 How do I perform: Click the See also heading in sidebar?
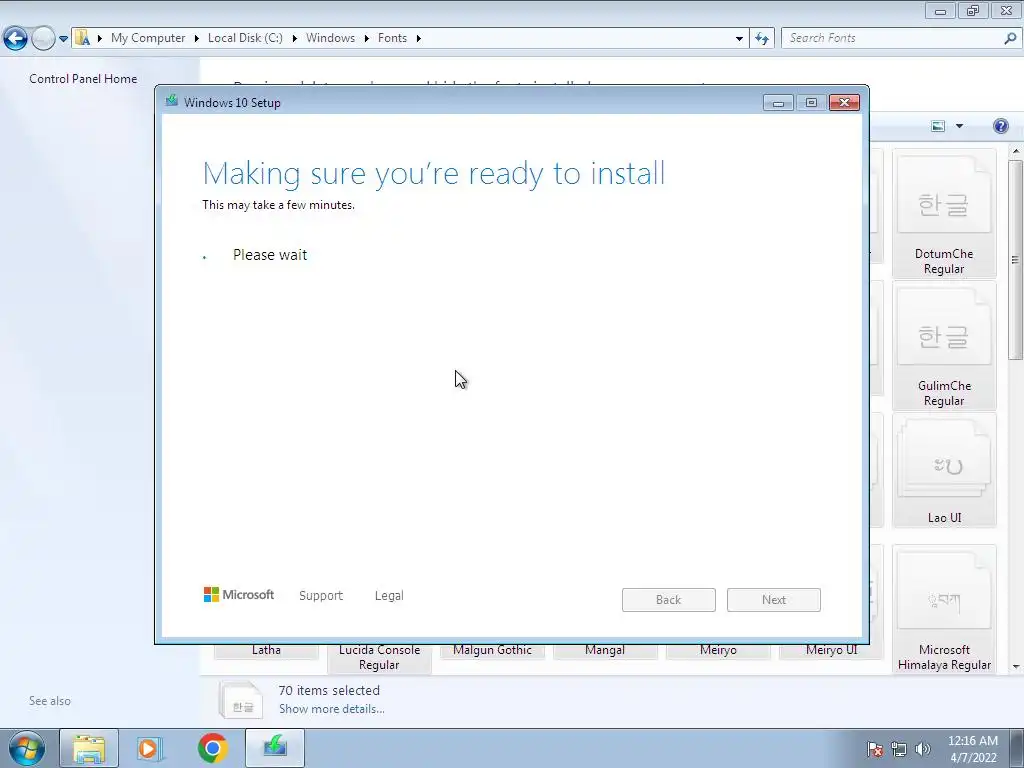pos(50,701)
